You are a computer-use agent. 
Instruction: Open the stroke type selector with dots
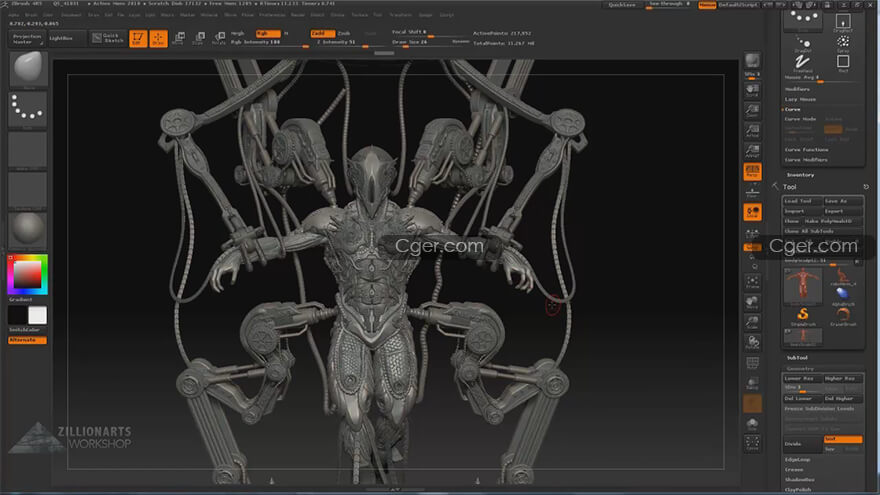pos(28,108)
